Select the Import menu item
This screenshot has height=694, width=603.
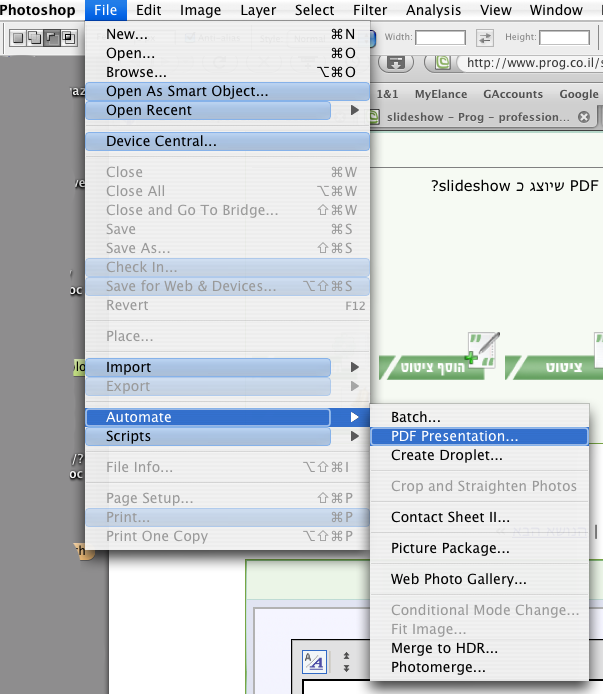pyautogui.click(x=228, y=367)
